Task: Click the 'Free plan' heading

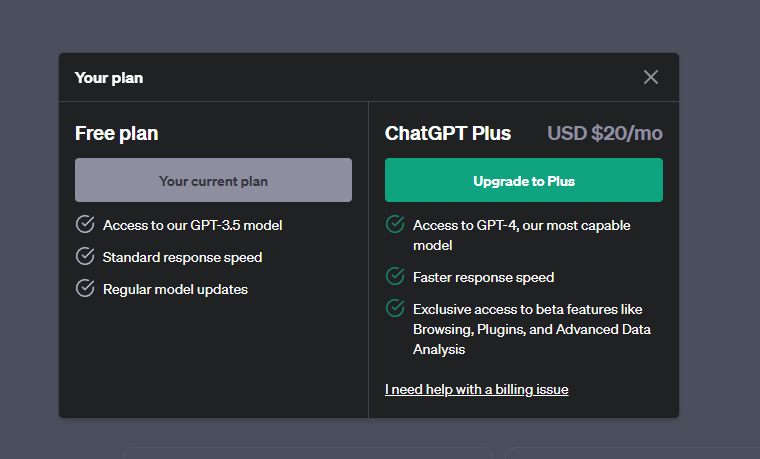Action: point(116,133)
